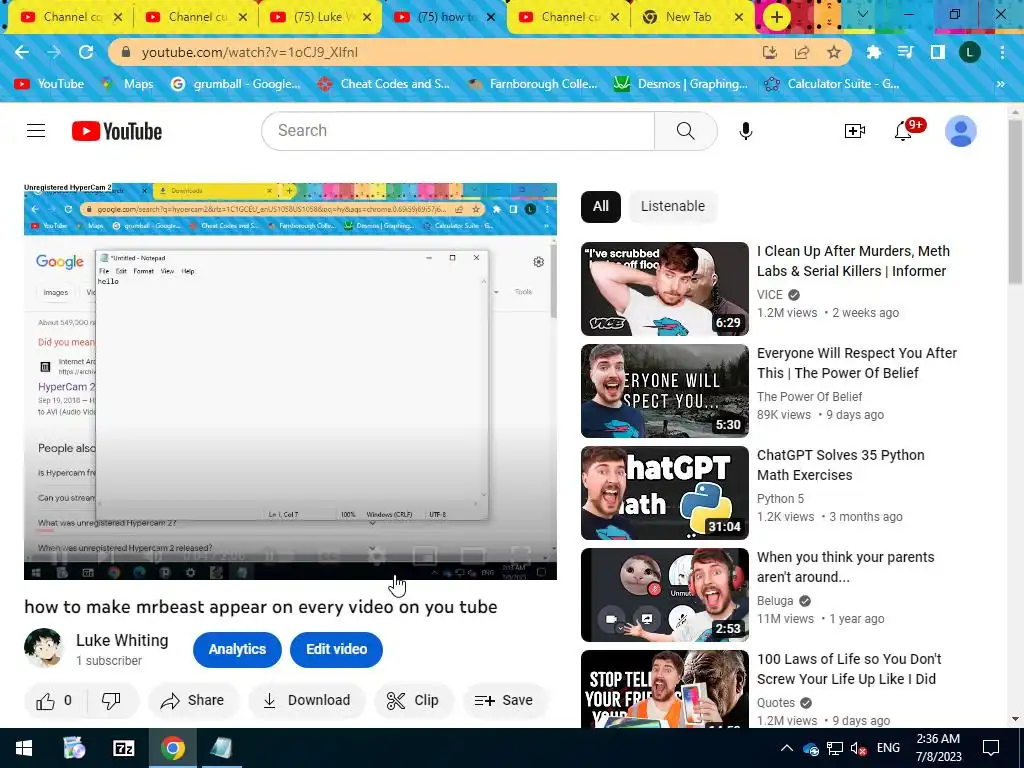The height and width of the screenshot is (768, 1024).
Task: Open the YouTube bookmark
Action: 49,84
